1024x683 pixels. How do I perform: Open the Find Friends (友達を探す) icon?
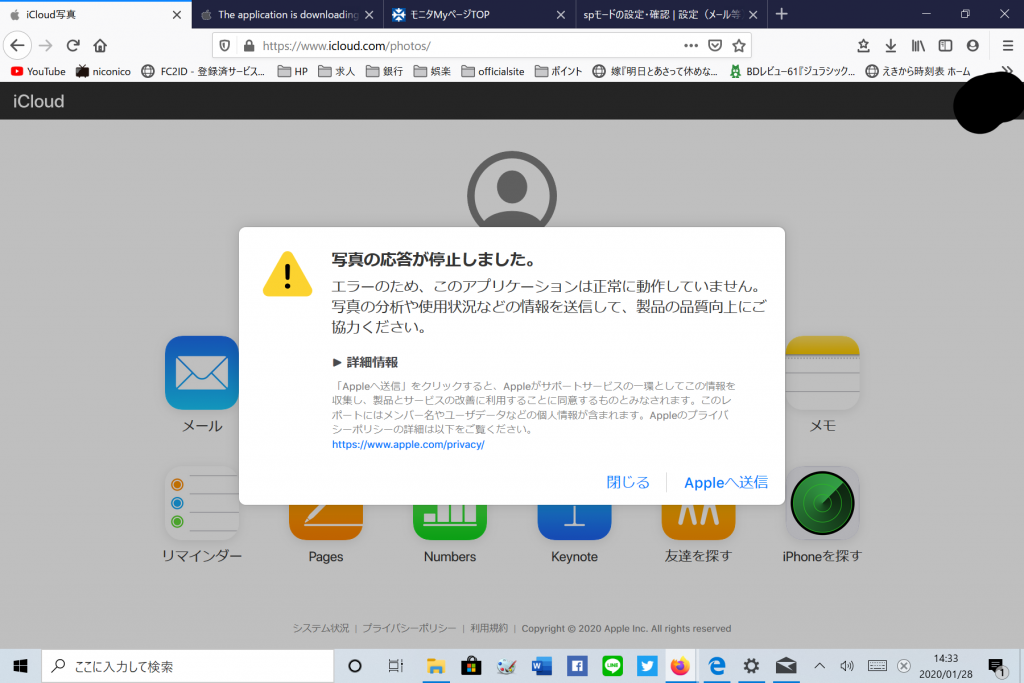click(x=698, y=522)
